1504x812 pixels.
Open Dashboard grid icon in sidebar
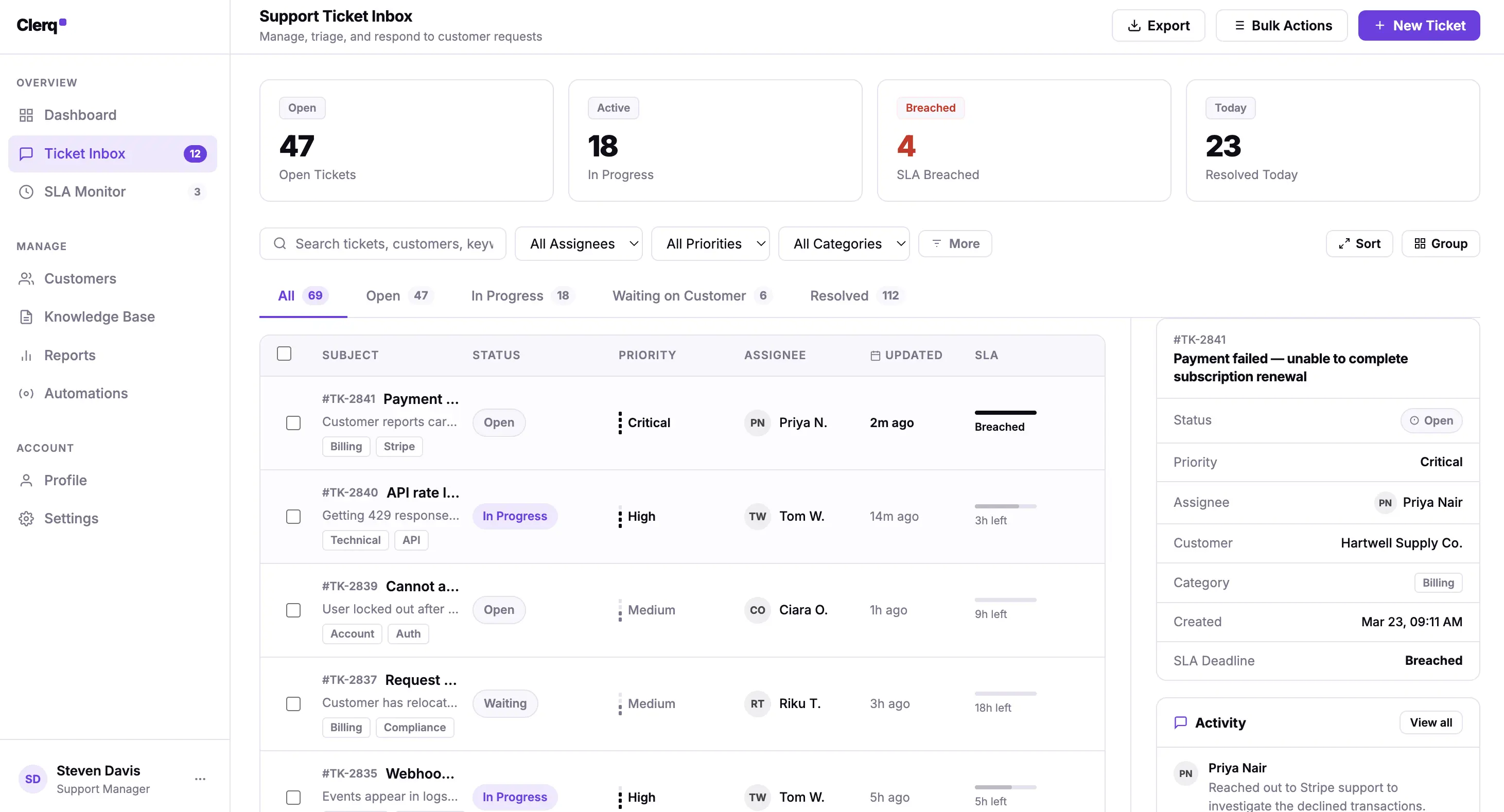[26, 115]
